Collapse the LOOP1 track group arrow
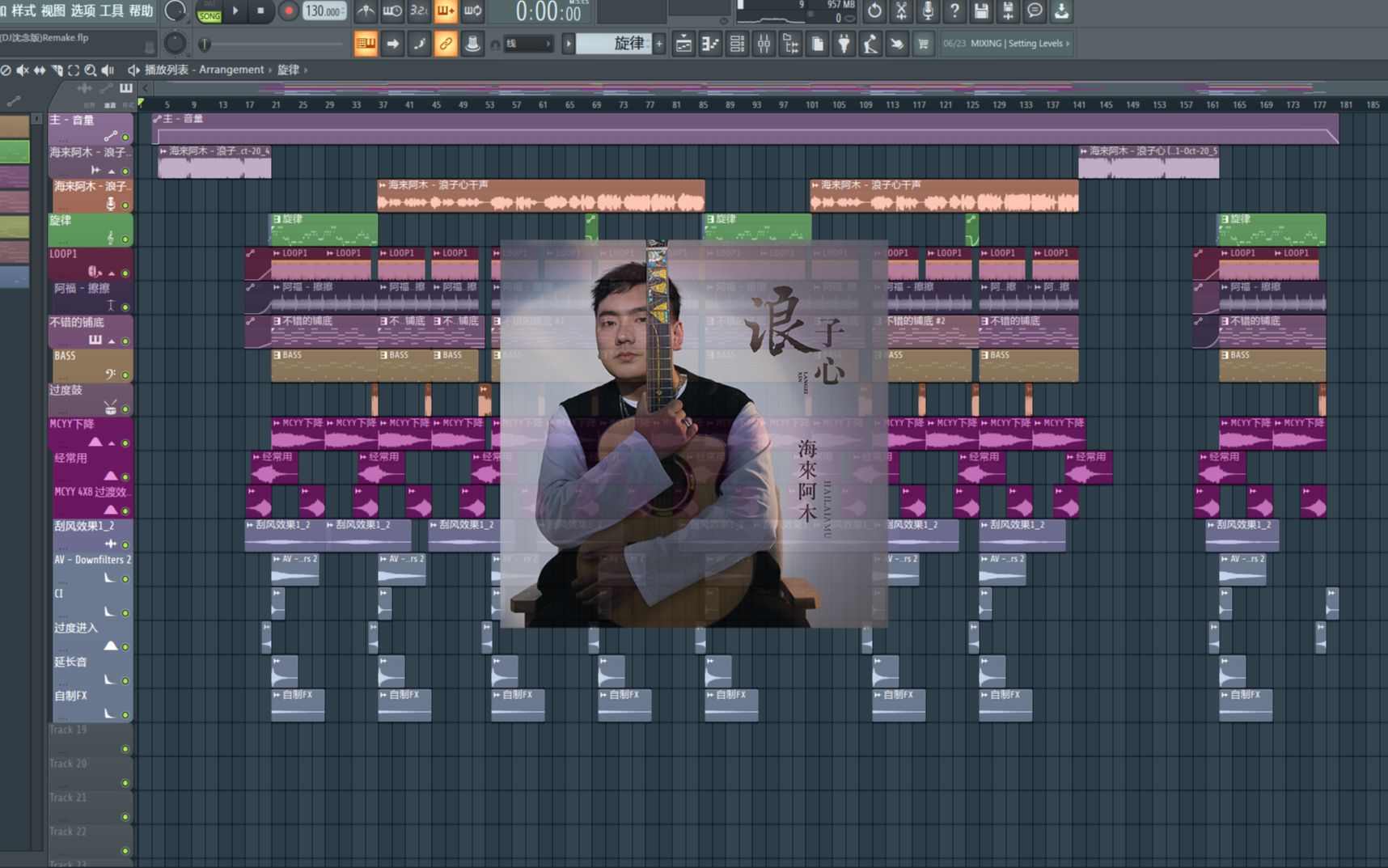The image size is (1388, 868). [x=112, y=273]
